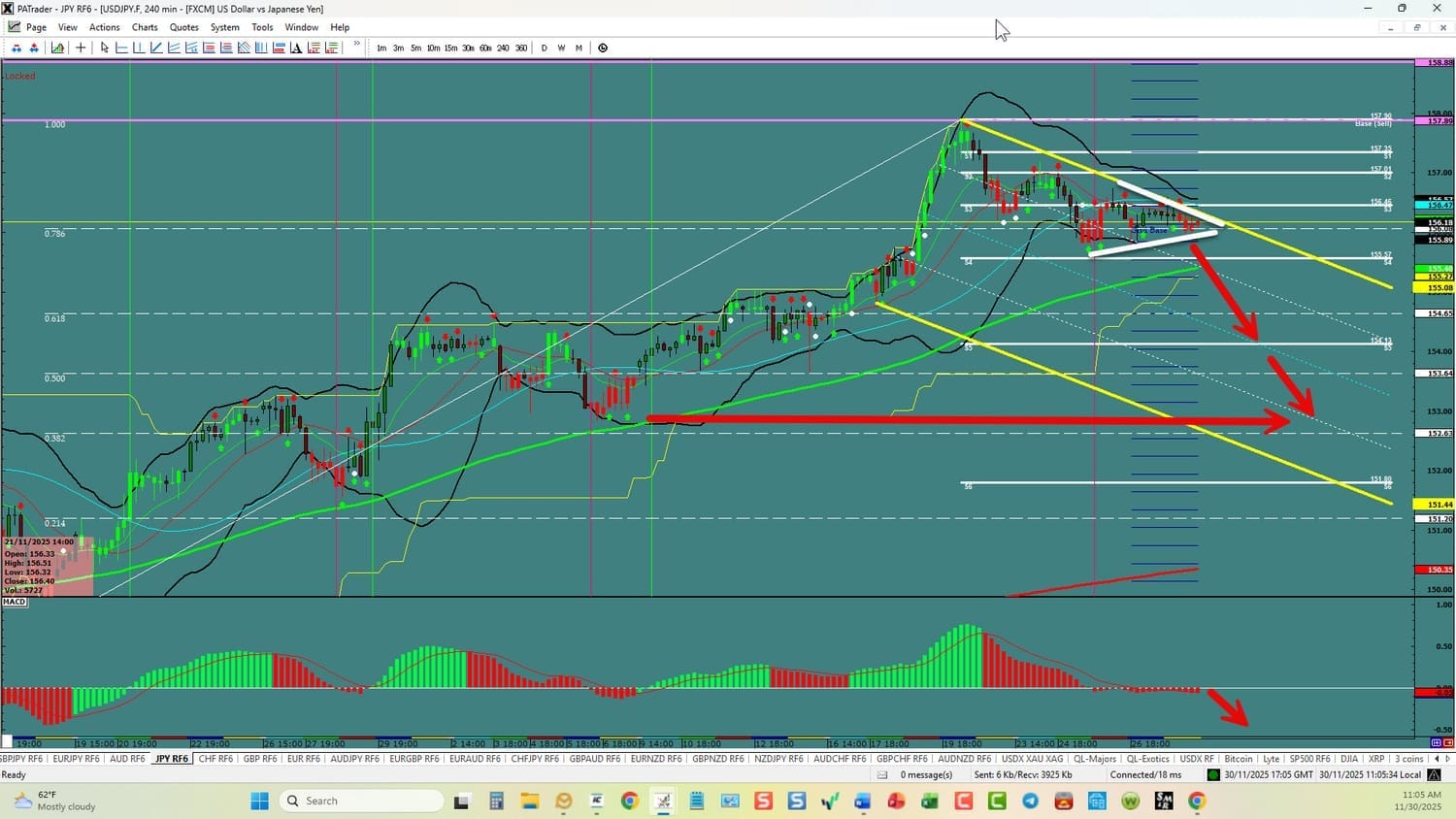1456x819 pixels.
Task: Select the vertical parallel lines tool
Action: 261,48
